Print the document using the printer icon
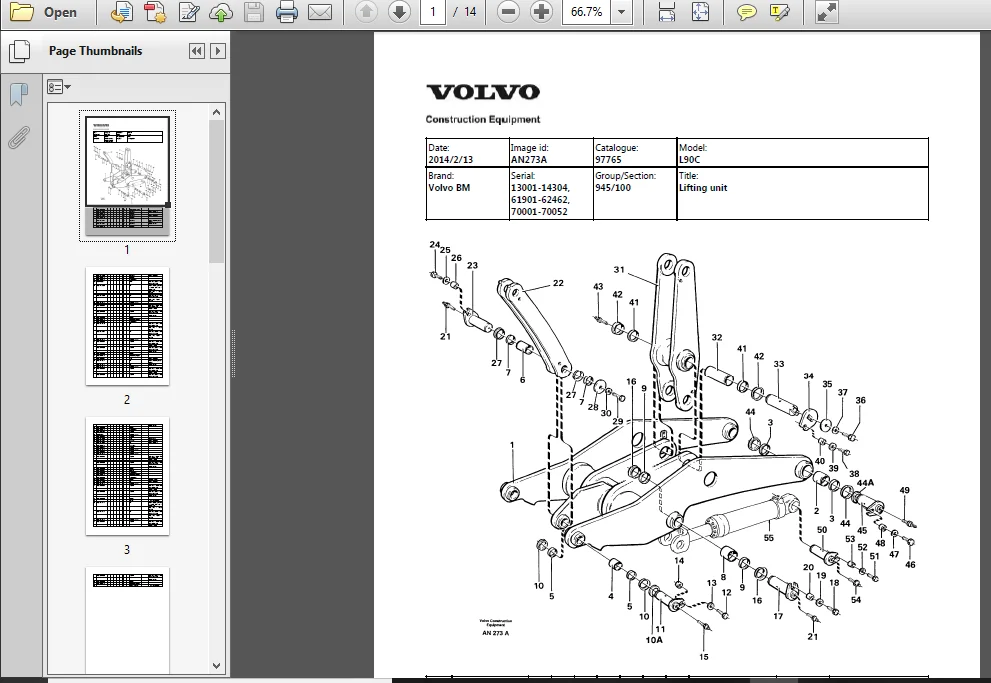This screenshot has width=991, height=683. [x=286, y=12]
